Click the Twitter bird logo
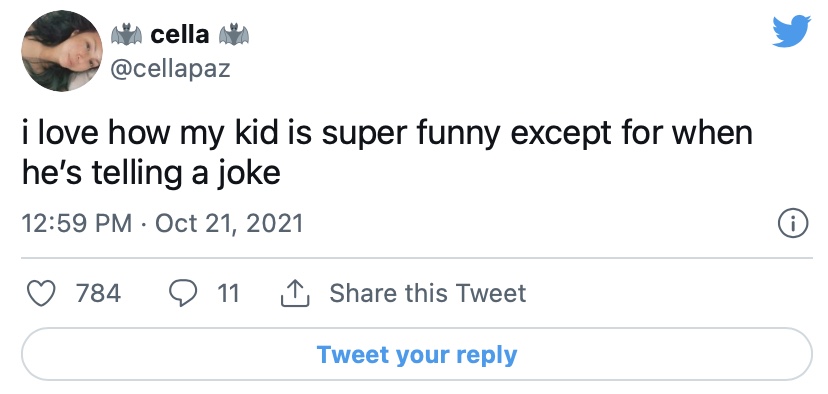This screenshot has height=394, width=828. 791,31
